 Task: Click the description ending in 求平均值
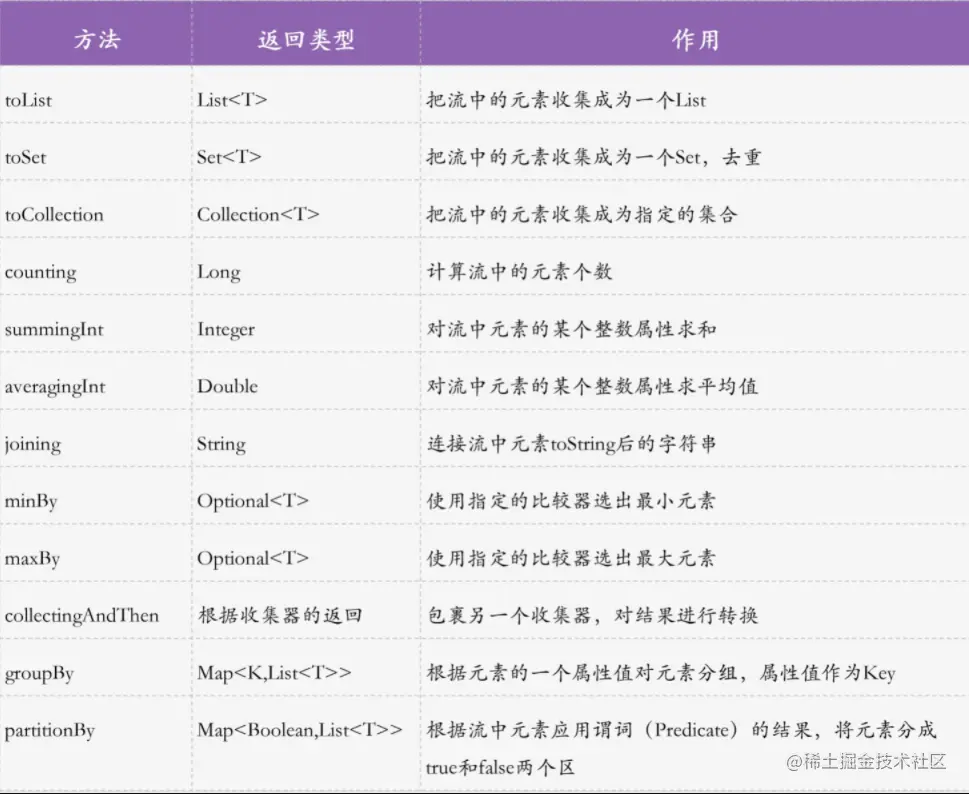point(592,387)
